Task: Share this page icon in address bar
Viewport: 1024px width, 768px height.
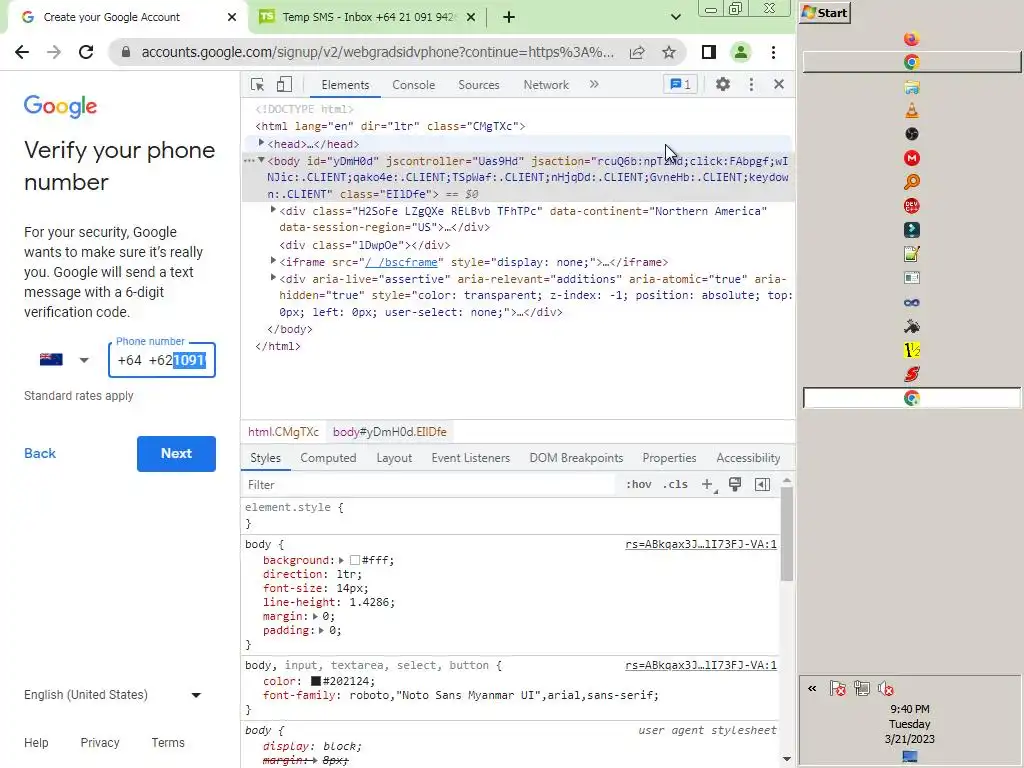Action: 637,52
